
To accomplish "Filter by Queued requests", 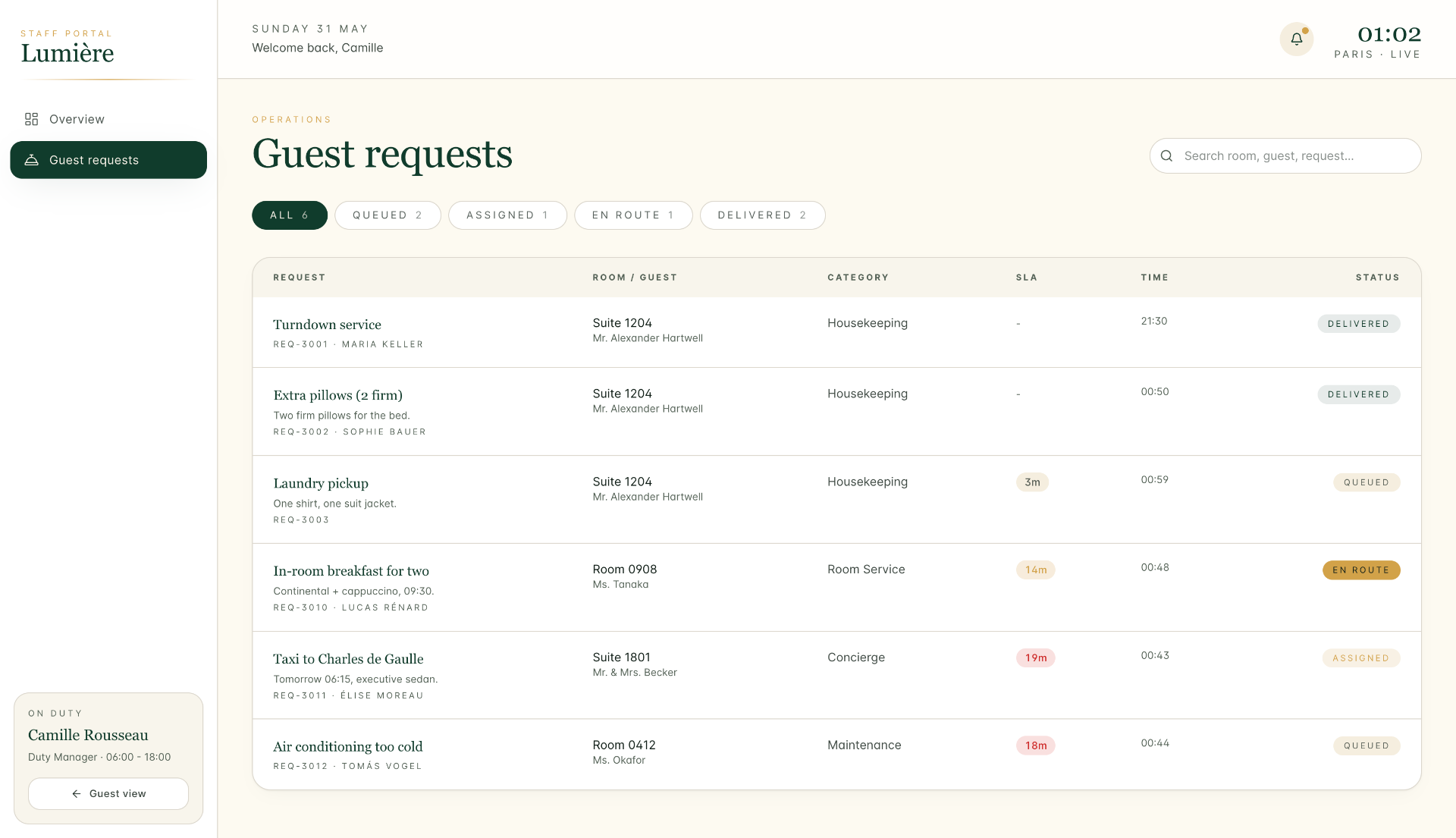I will pos(388,215).
